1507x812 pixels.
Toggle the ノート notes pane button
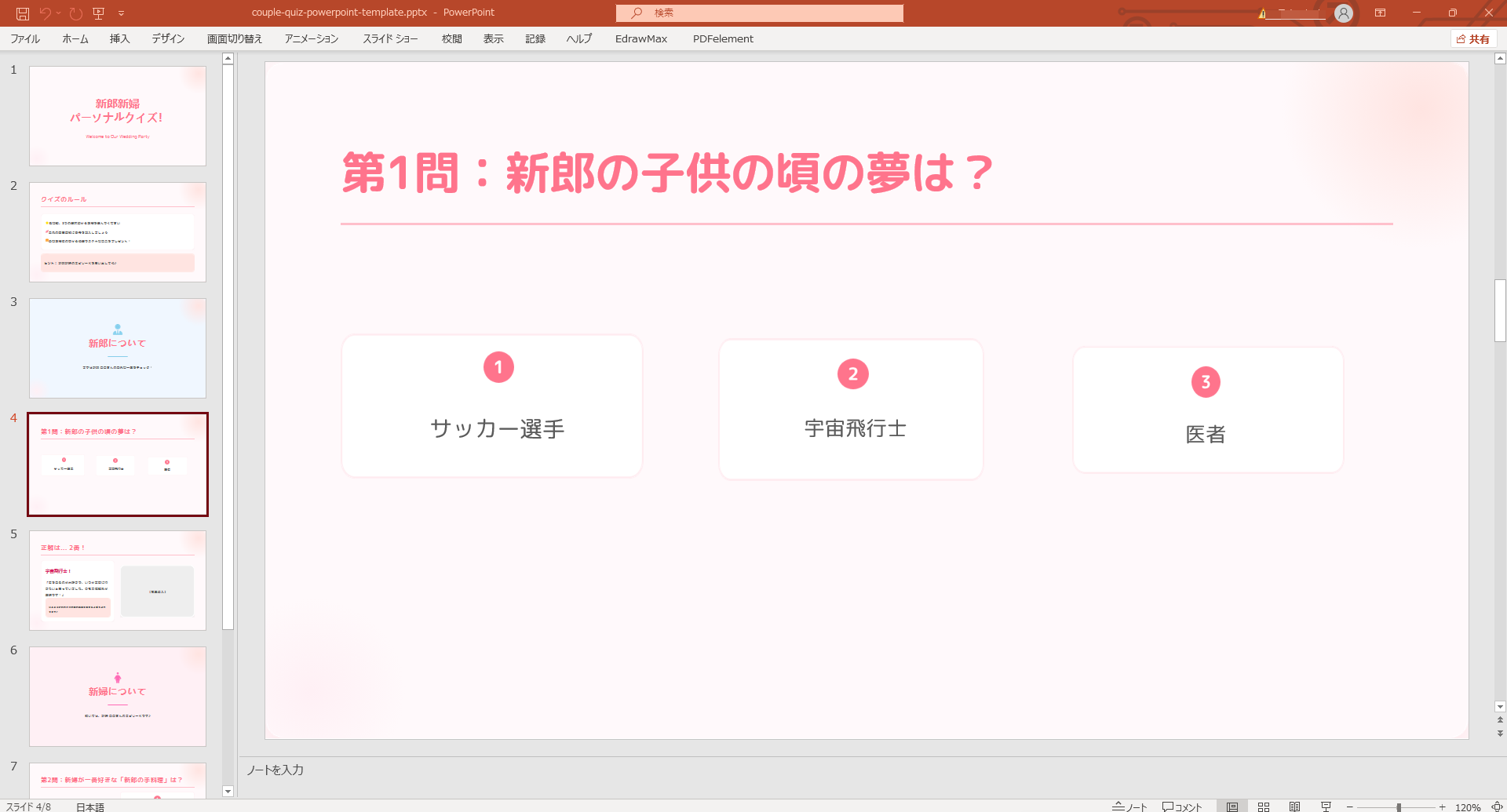point(1129,807)
